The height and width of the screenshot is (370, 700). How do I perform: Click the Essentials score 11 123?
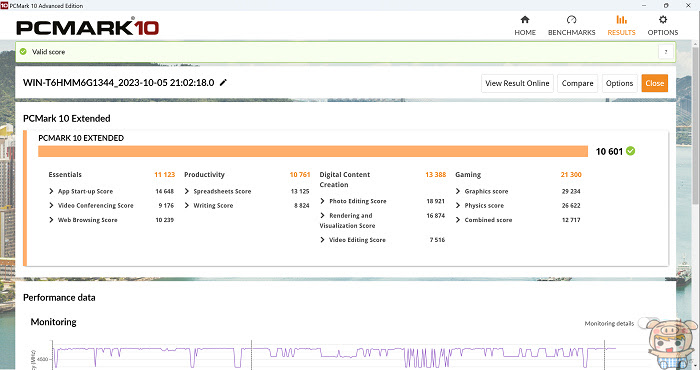tap(164, 175)
